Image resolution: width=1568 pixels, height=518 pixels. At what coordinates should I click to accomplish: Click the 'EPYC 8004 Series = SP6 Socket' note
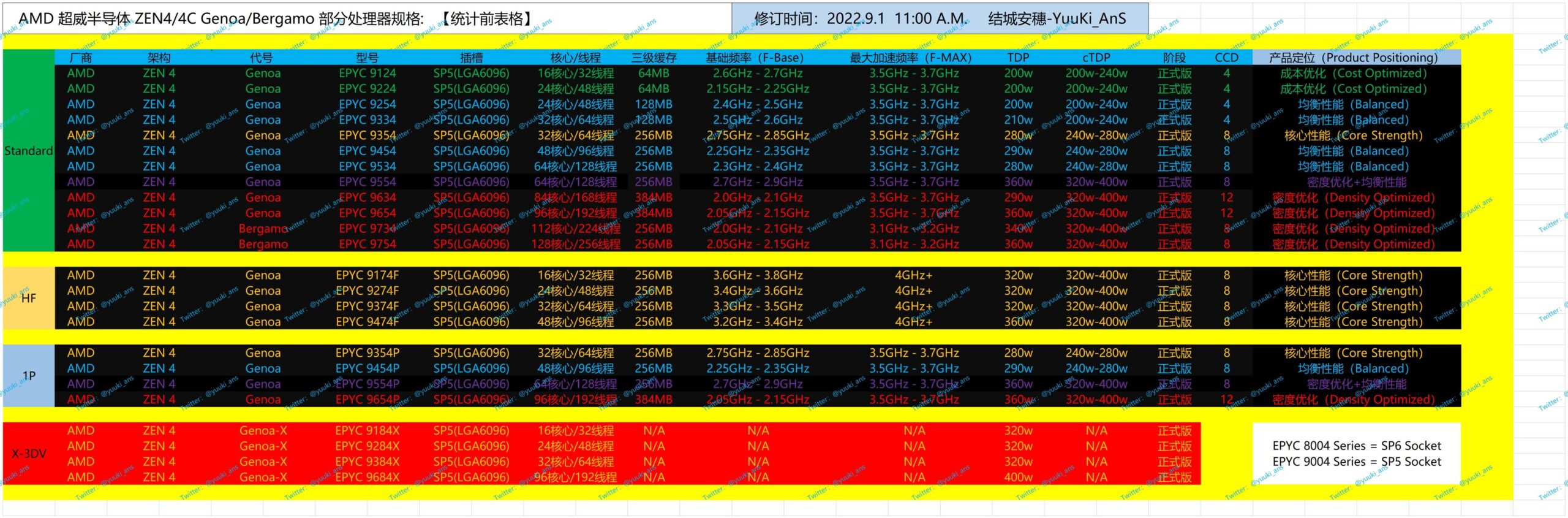click(1357, 446)
